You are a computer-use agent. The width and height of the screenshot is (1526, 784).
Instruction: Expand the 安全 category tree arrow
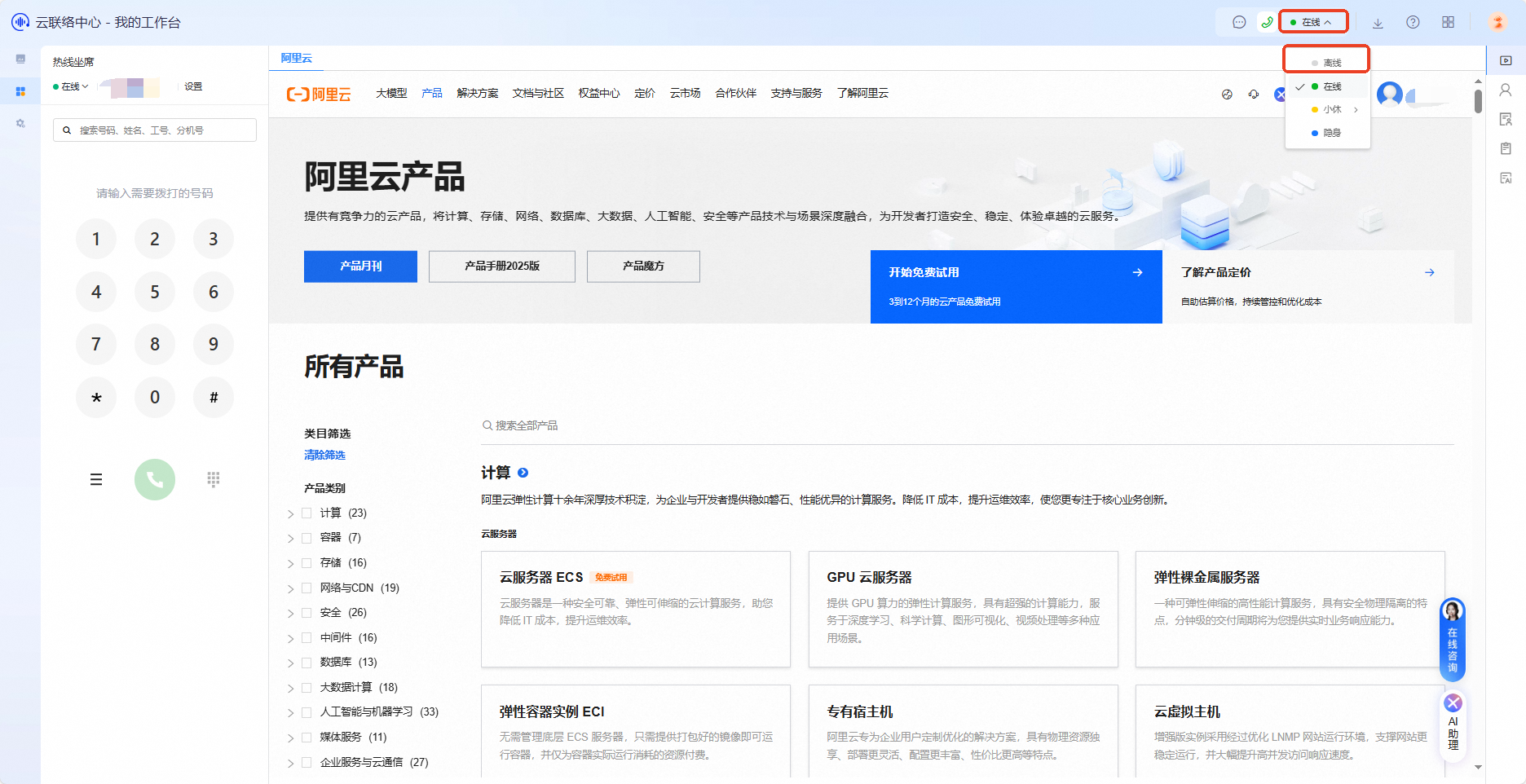(x=290, y=614)
